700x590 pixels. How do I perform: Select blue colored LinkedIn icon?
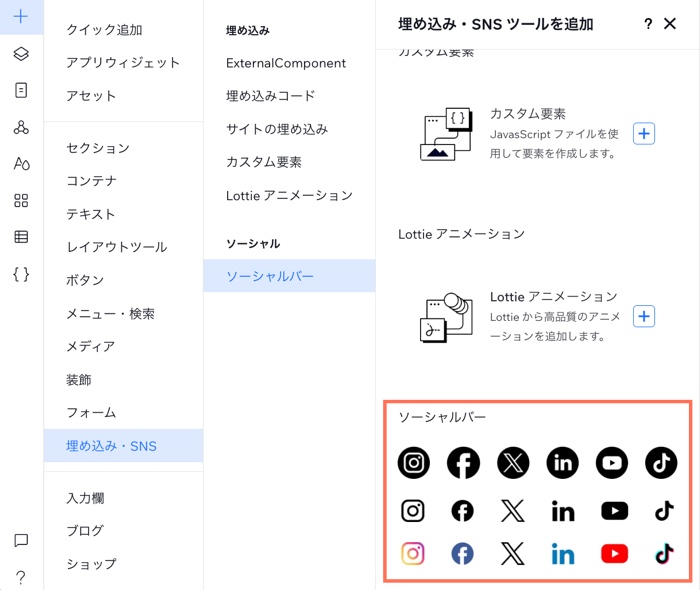pyautogui.click(x=563, y=554)
